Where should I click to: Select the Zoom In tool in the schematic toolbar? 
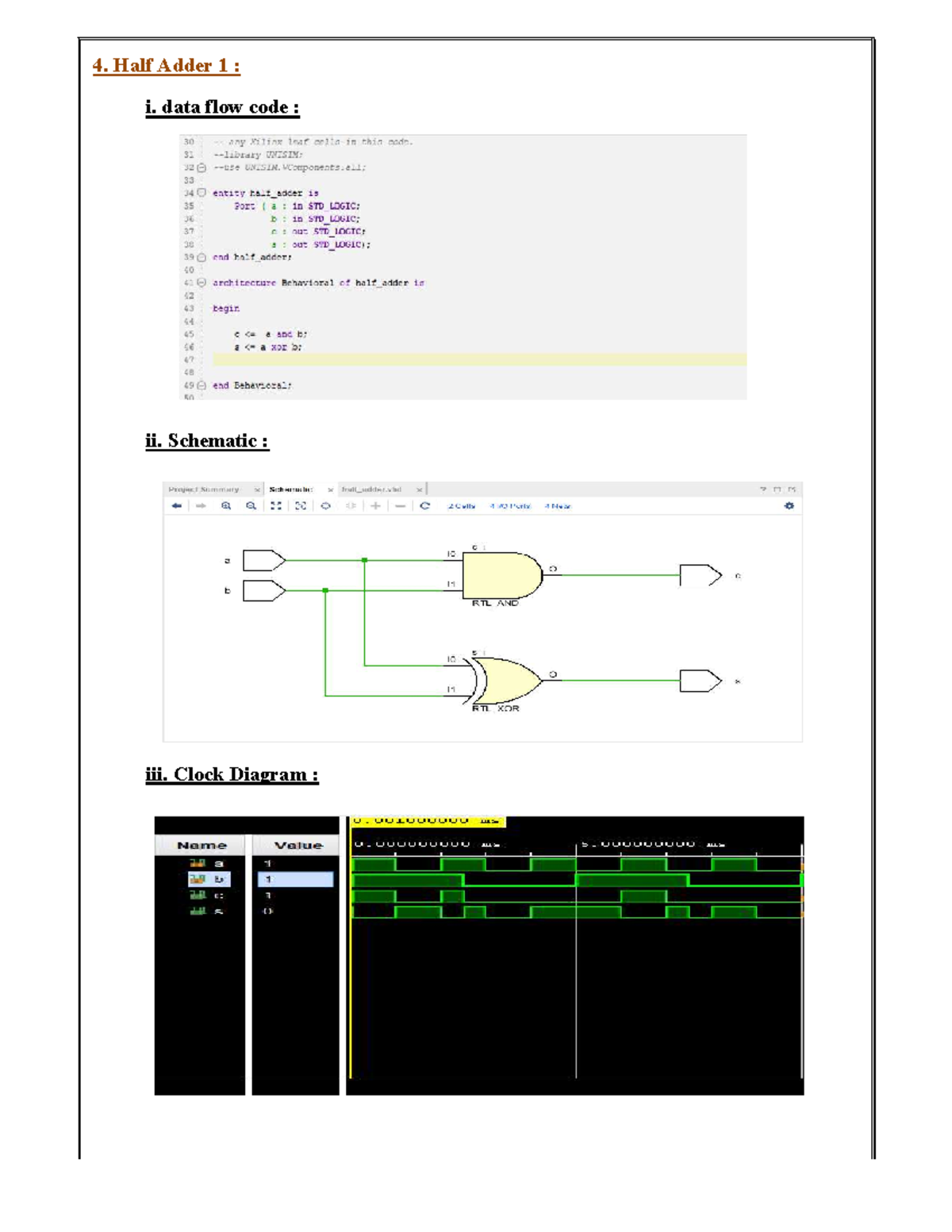(x=225, y=506)
